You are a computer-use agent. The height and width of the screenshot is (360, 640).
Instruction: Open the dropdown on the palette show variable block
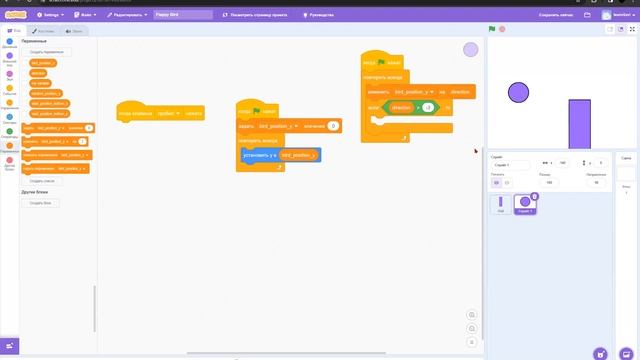tap(74, 155)
